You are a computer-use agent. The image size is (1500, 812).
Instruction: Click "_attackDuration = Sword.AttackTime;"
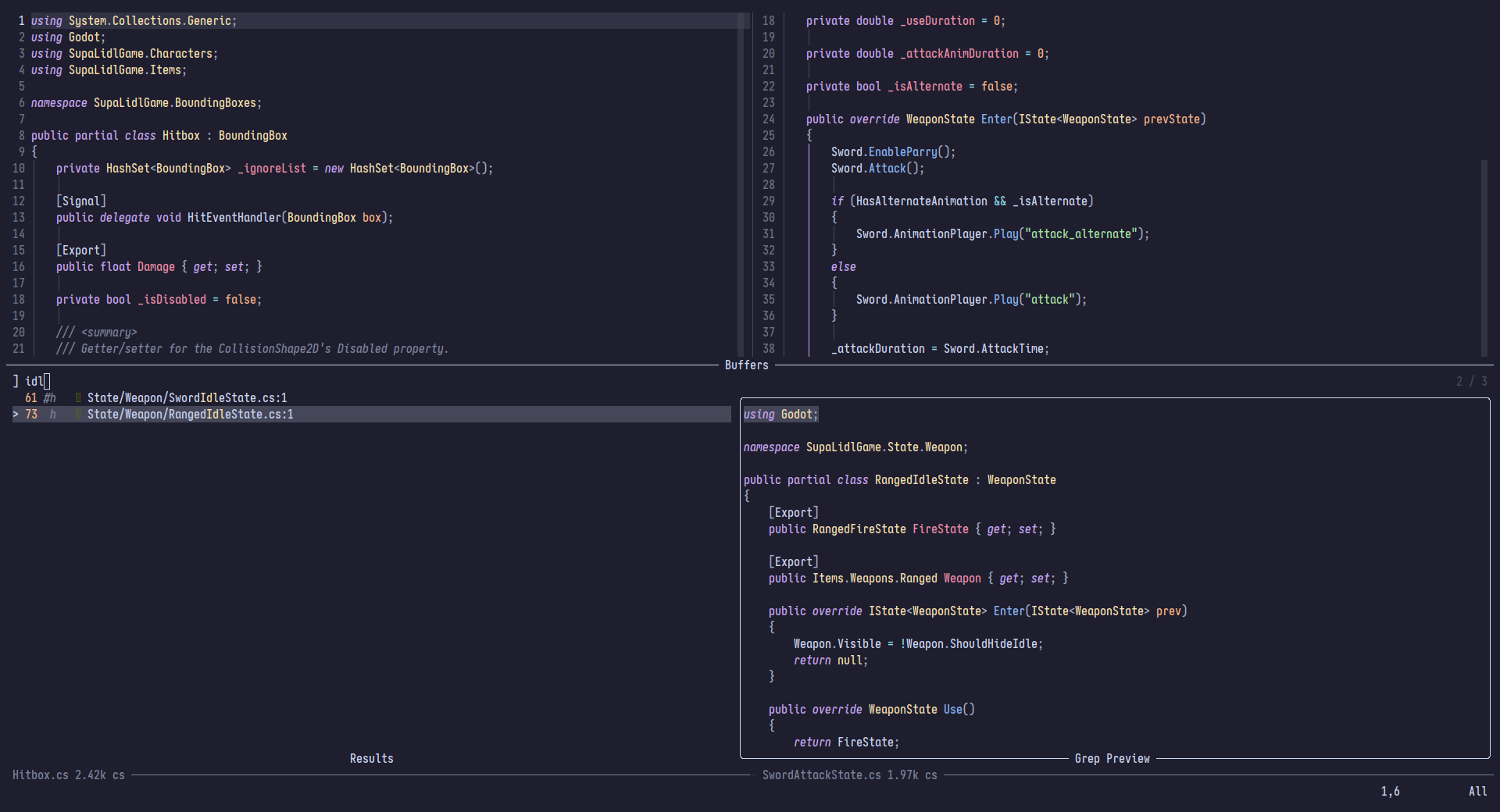click(940, 349)
